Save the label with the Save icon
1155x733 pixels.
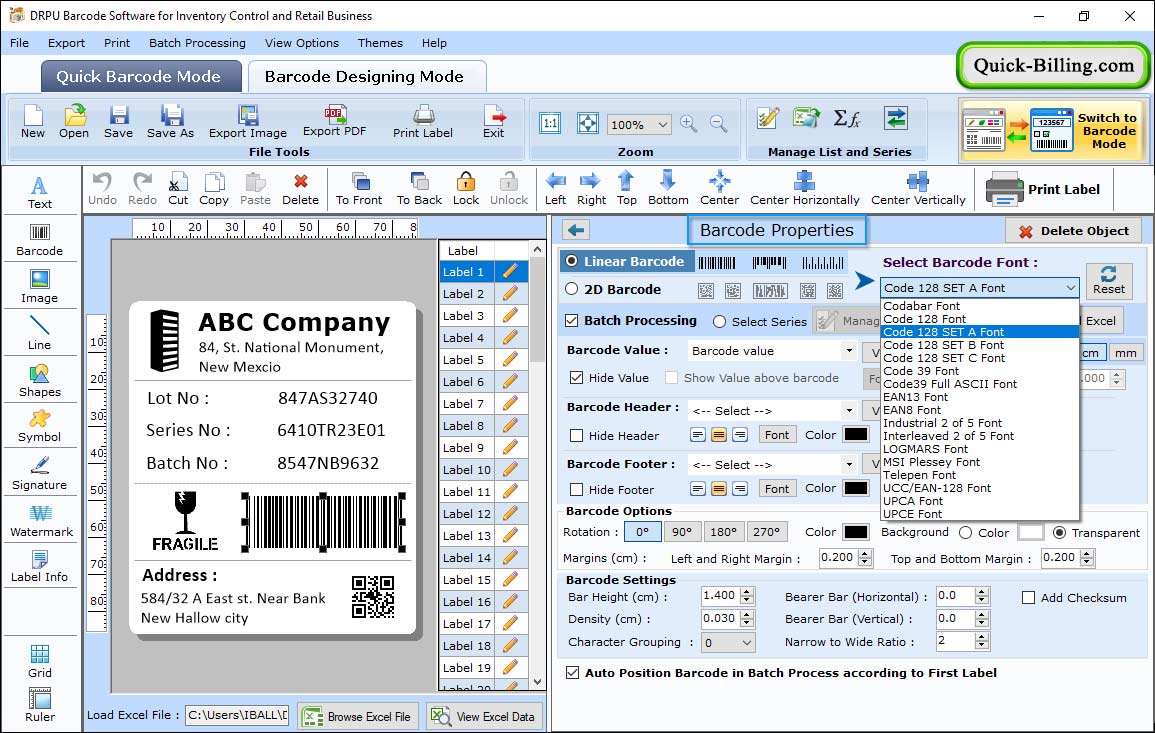pos(118,122)
